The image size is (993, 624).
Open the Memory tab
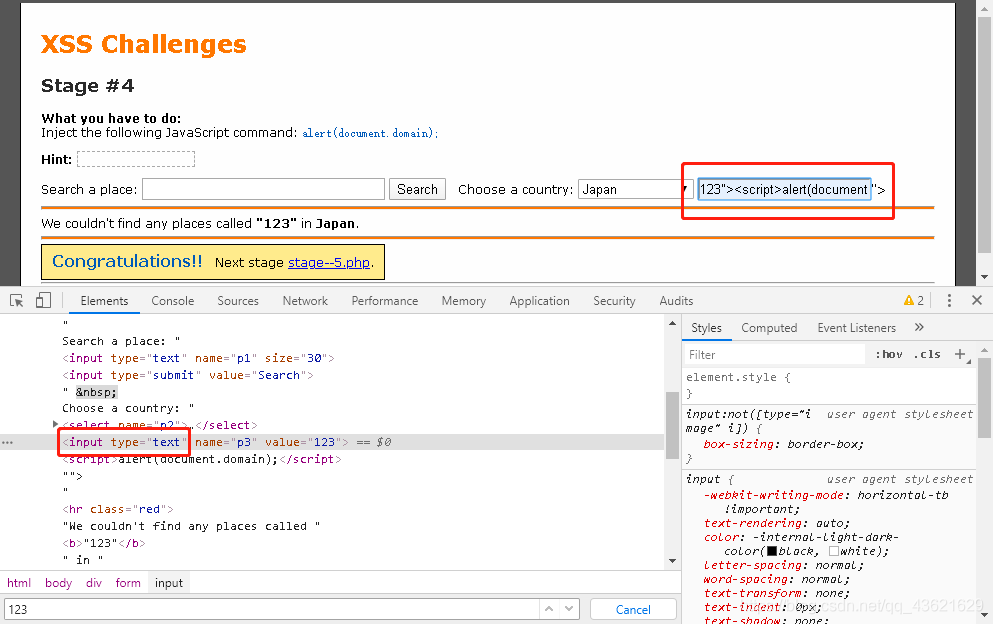pyautogui.click(x=464, y=301)
